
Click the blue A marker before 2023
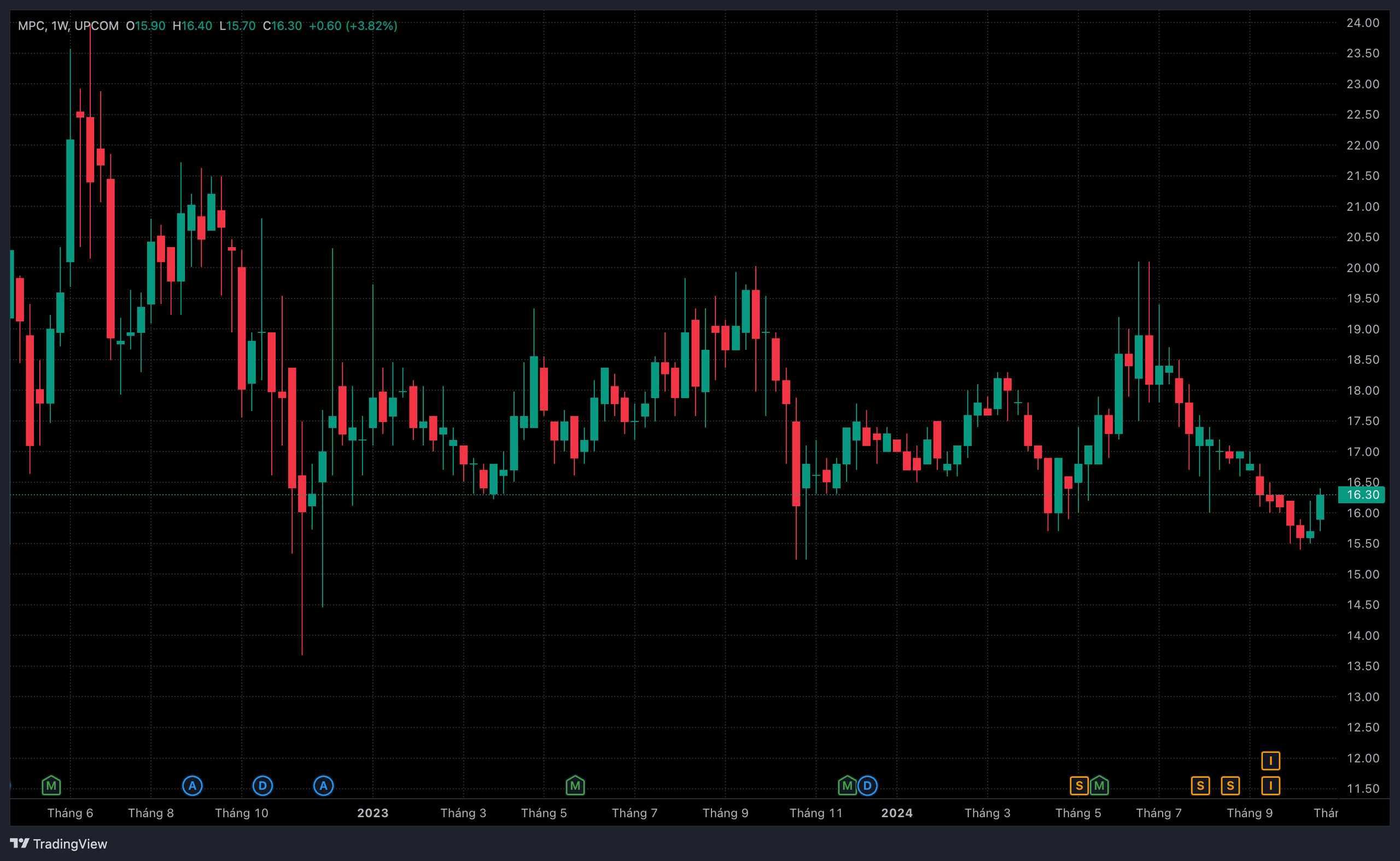click(324, 786)
